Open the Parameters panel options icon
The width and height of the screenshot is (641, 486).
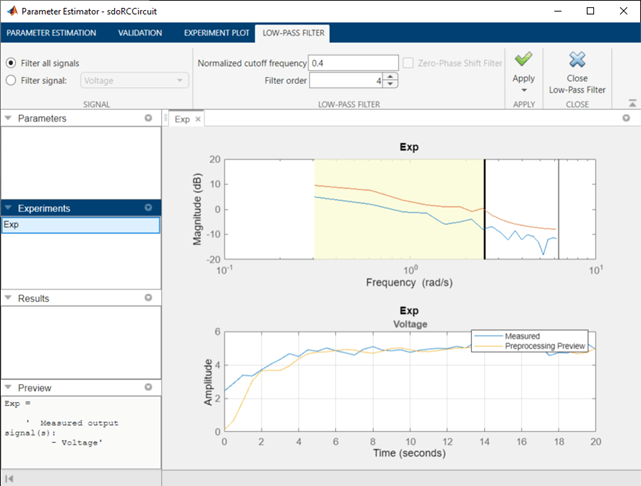tap(149, 118)
